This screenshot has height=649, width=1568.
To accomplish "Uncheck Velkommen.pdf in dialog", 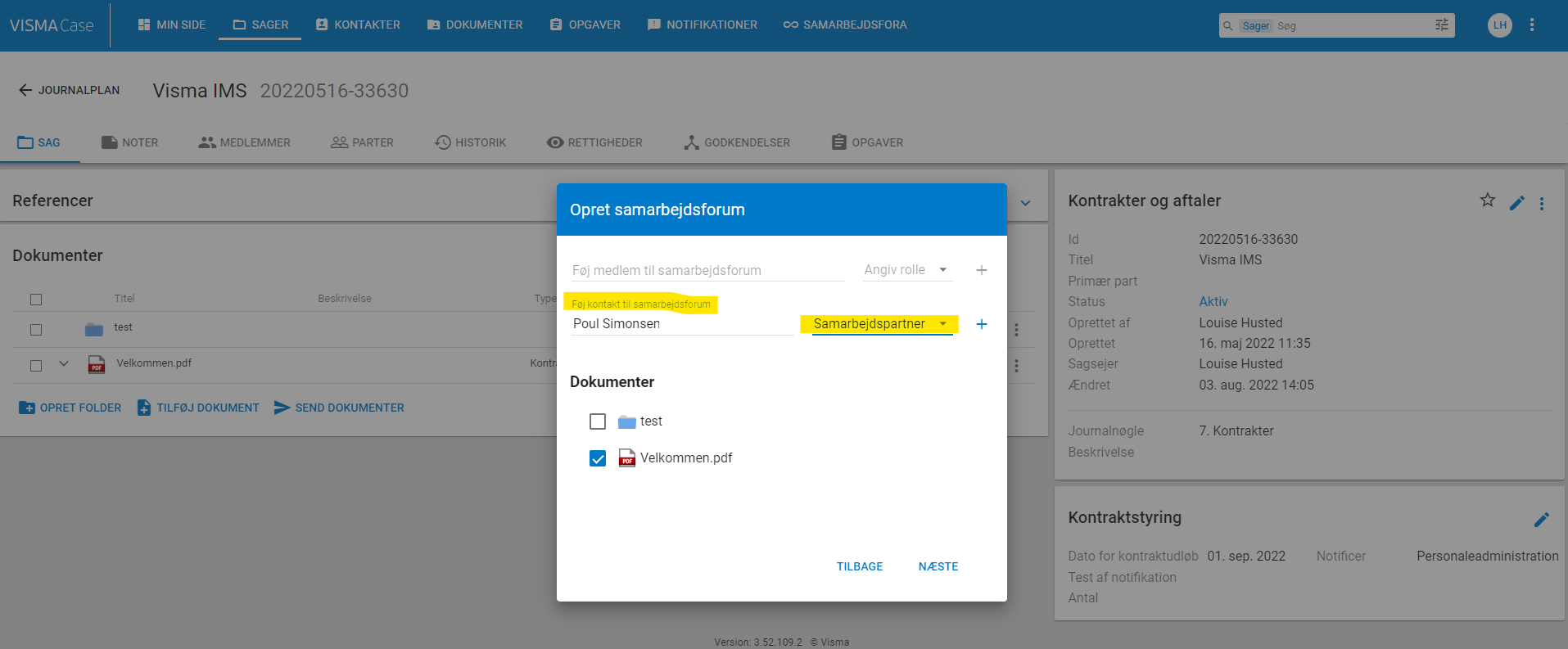I will (598, 458).
